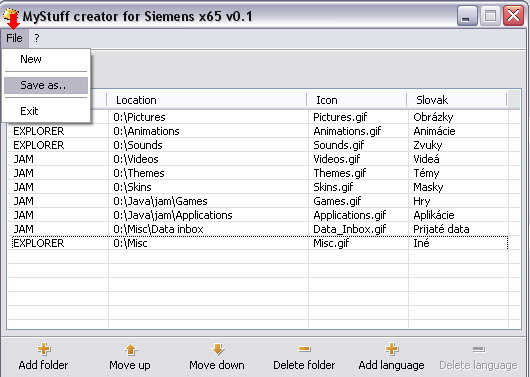Click the Move up arrow icon
Viewport: 530px width, 377px height.
130,350
